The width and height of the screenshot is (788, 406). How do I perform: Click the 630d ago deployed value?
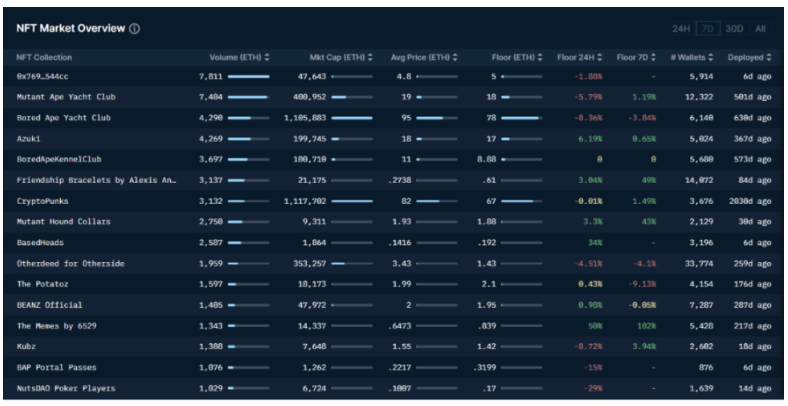pyautogui.click(x=752, y=118)
